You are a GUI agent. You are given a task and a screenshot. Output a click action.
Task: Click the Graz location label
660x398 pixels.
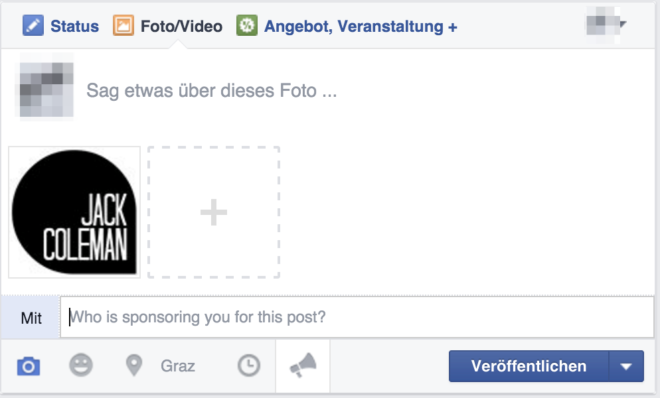point(178,366)
